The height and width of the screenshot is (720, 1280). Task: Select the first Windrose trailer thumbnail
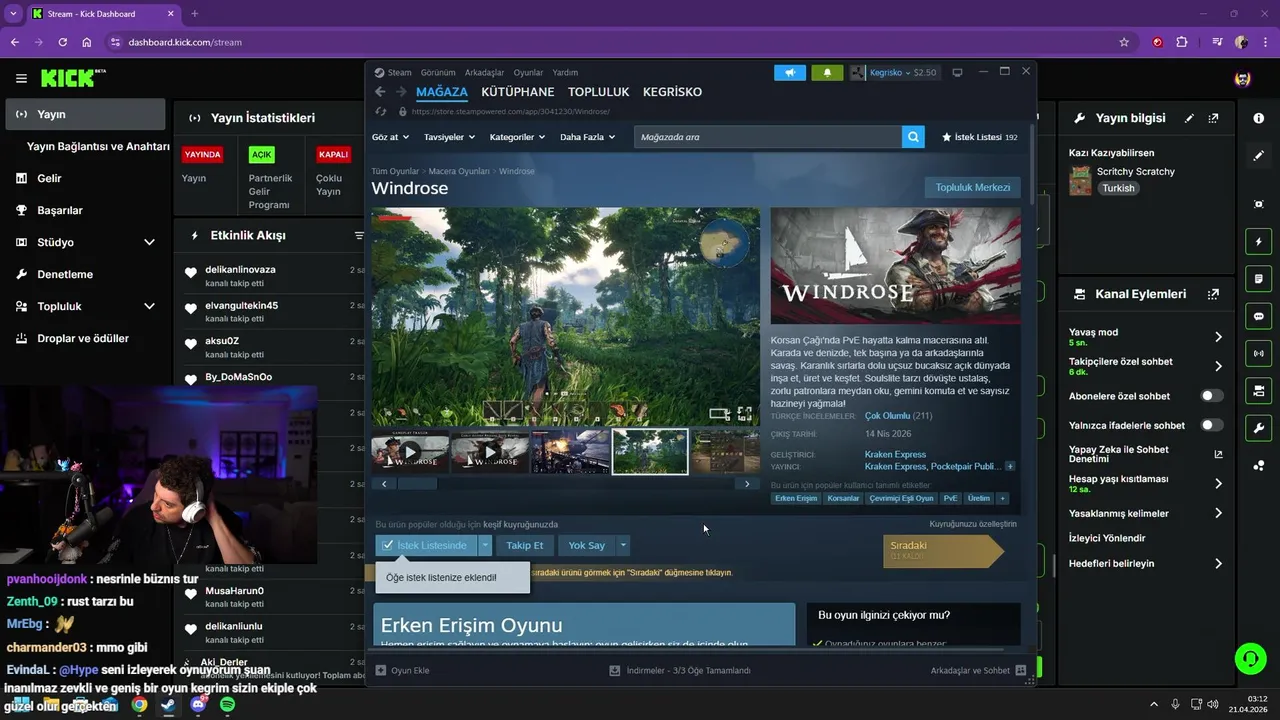410,452
